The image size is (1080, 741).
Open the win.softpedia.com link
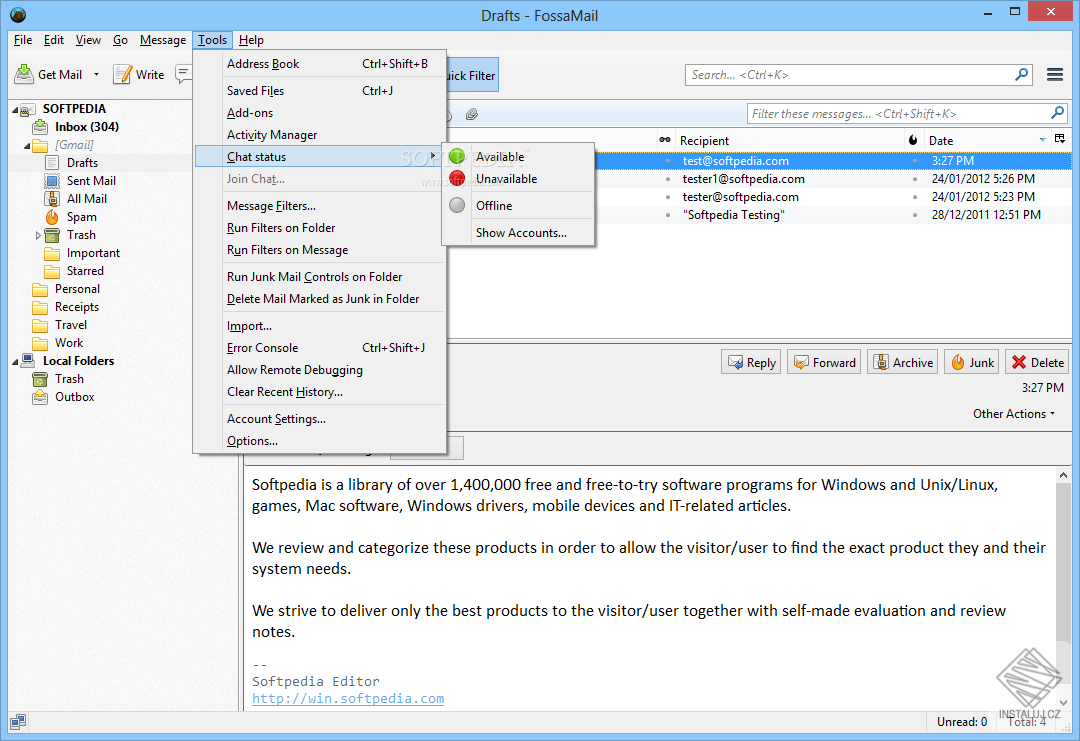pyautogui.click(x=348, y=698)
